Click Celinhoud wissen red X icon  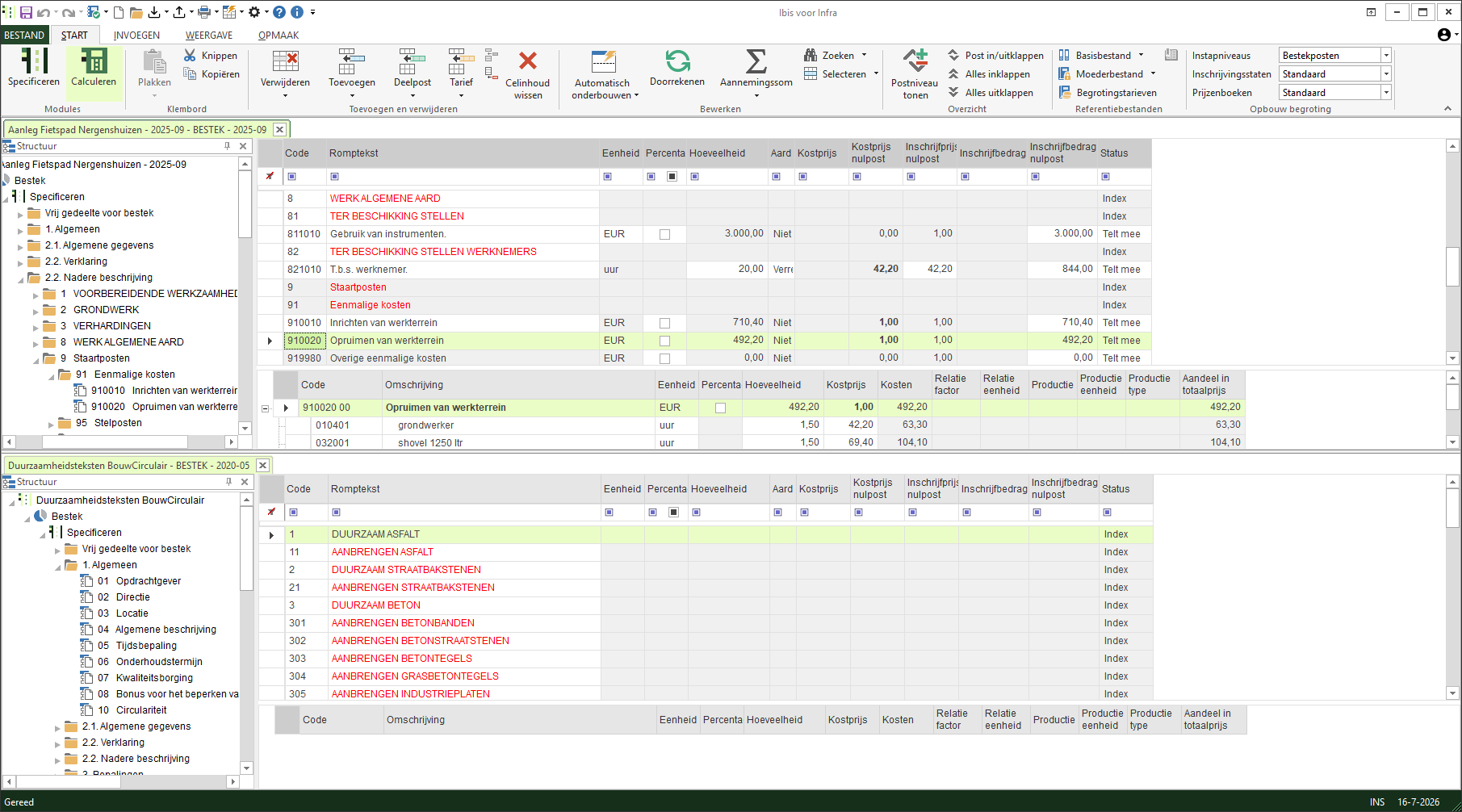pyautogui.click(x=528, y=61)
